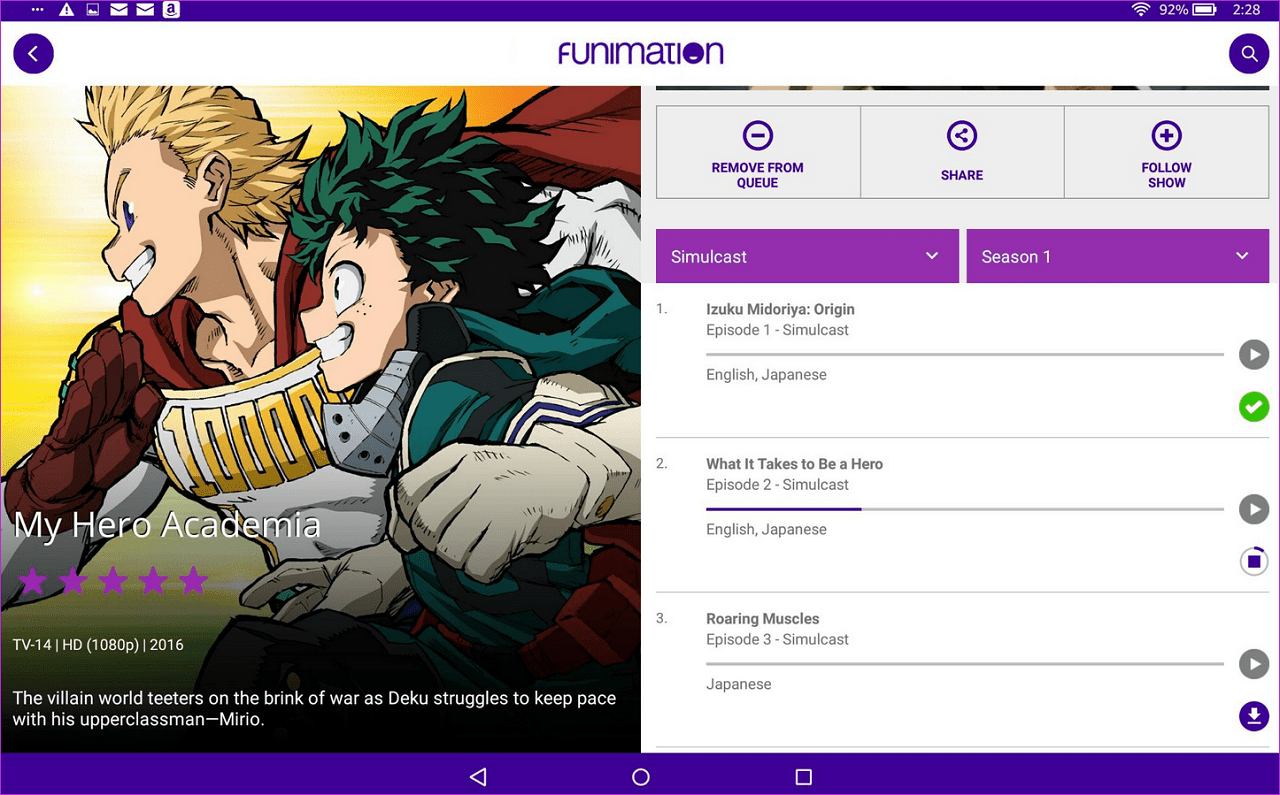Follow the show
Viewport: 1280px width, 795px height.
(x=1166, y=153)
